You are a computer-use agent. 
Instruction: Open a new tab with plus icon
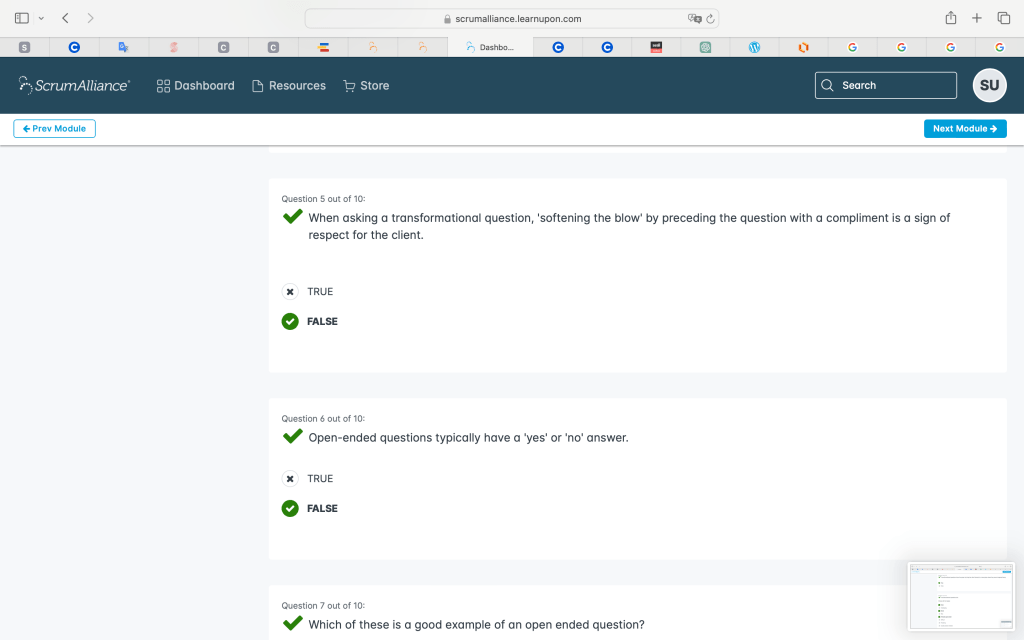pyautogui.click(x=977, y=18)
